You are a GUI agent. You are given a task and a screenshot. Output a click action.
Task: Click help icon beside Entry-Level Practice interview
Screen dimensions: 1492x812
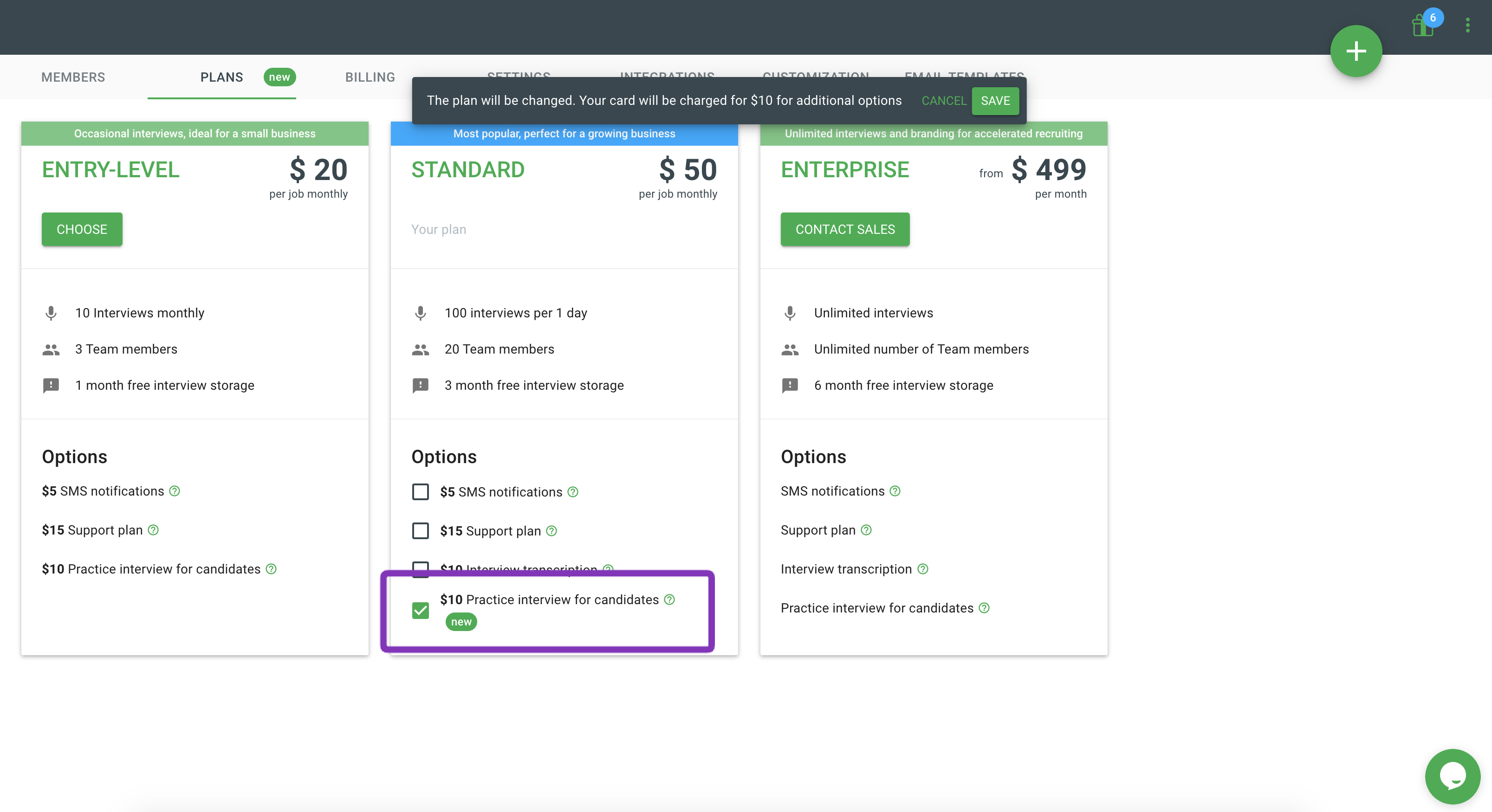point(271,569)
